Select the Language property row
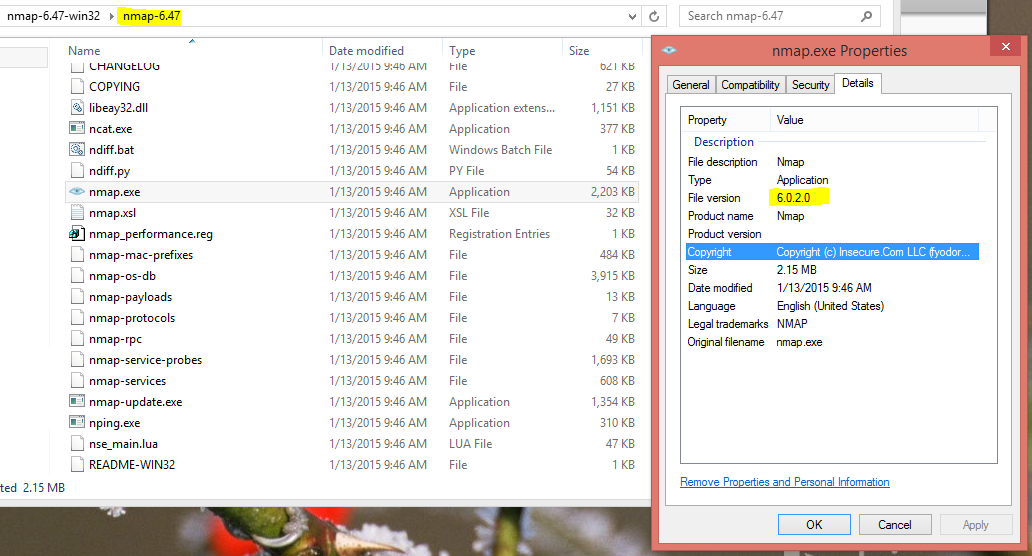 (x=832, y=306)
